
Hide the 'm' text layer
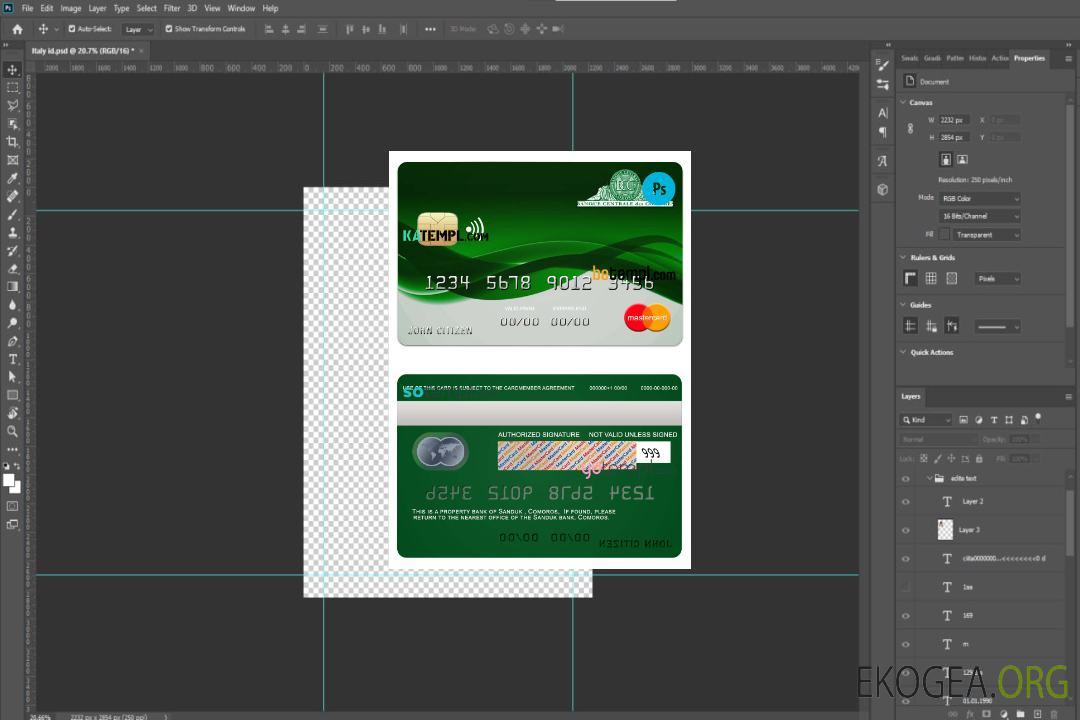click(906, 645)
